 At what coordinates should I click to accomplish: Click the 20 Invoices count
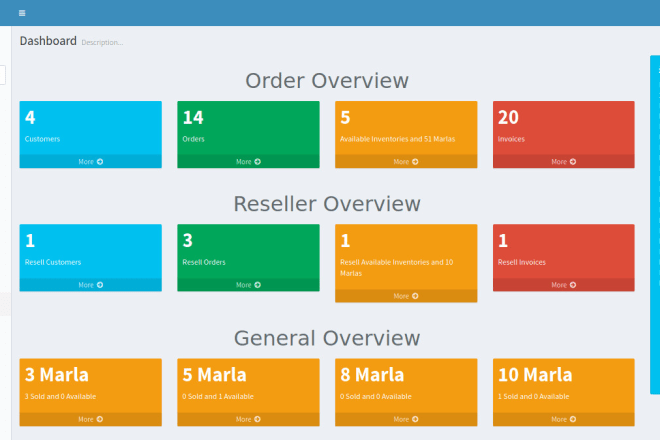[x=508, y=117]
